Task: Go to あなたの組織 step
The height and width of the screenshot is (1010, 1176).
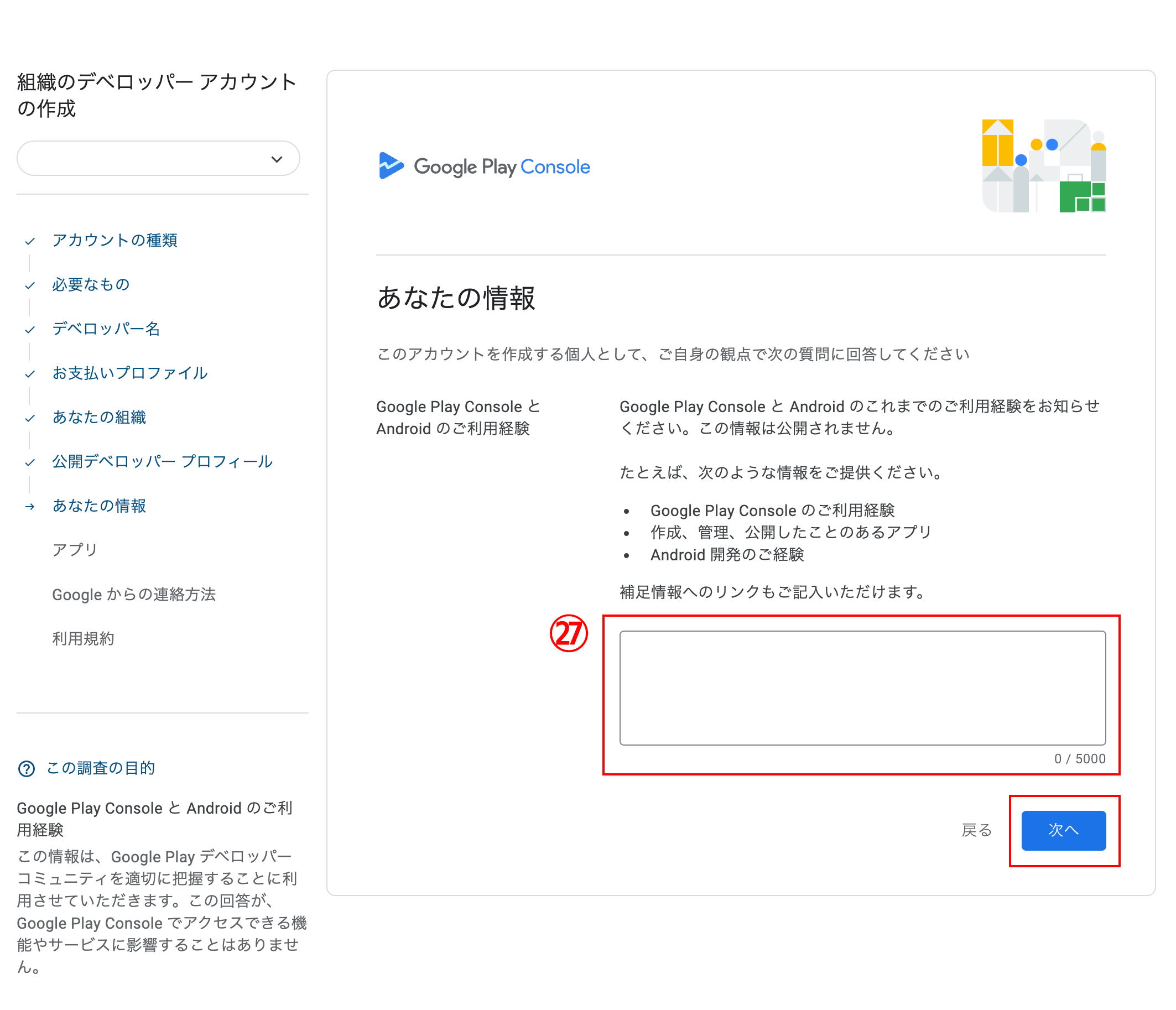Action: coord(100,417)
